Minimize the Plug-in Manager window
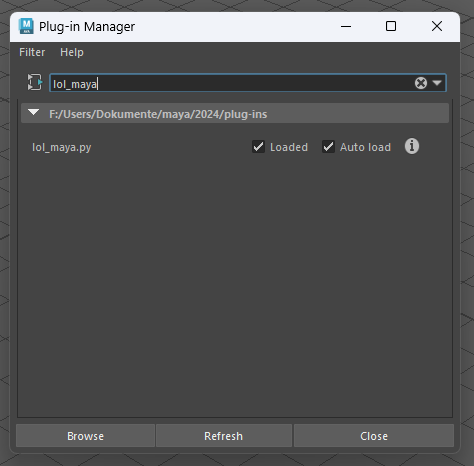 pyautogui.click(x=346, y=26)
